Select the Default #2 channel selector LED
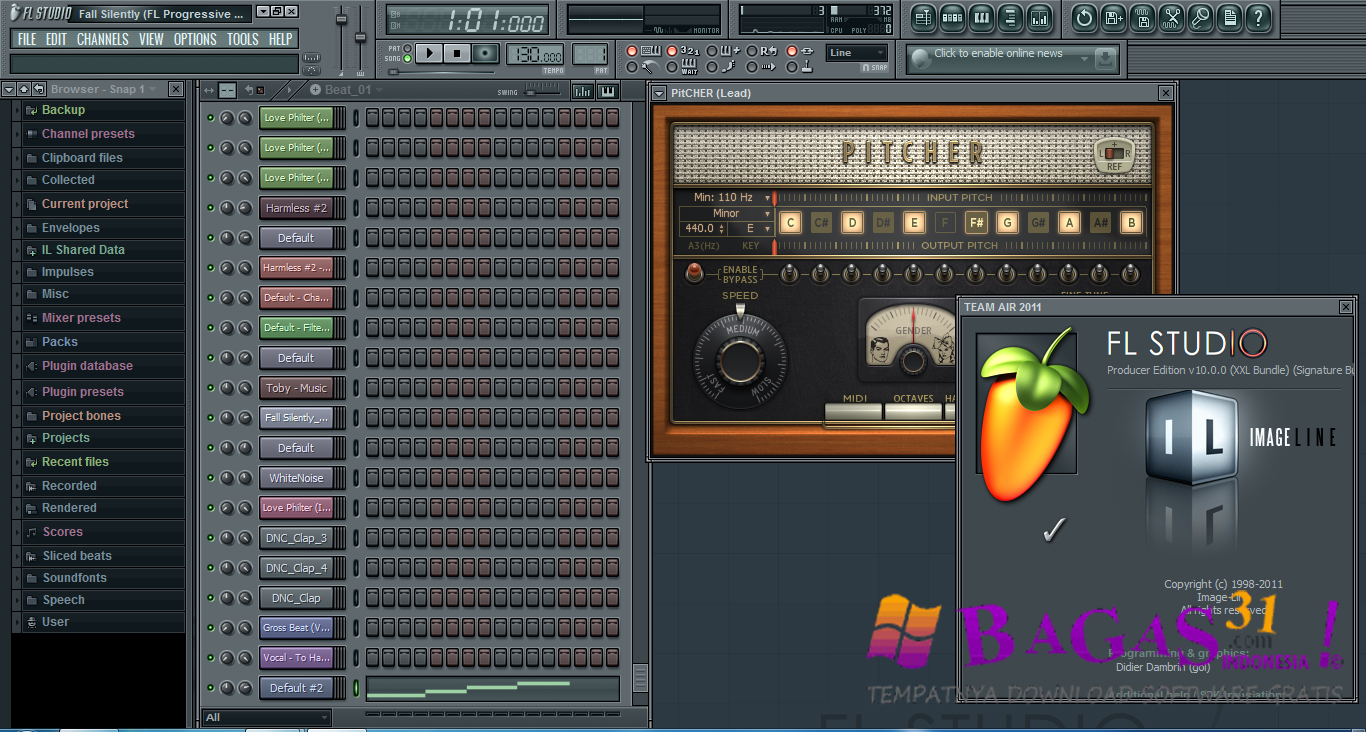The image size is (1366, 732). pyautogui.click(x=356, y=688)
